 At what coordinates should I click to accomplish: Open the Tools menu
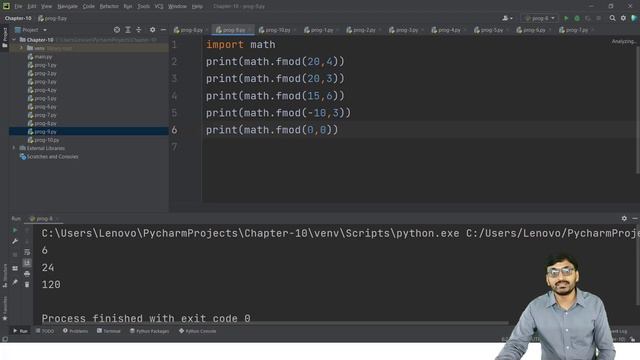point(143,7)
